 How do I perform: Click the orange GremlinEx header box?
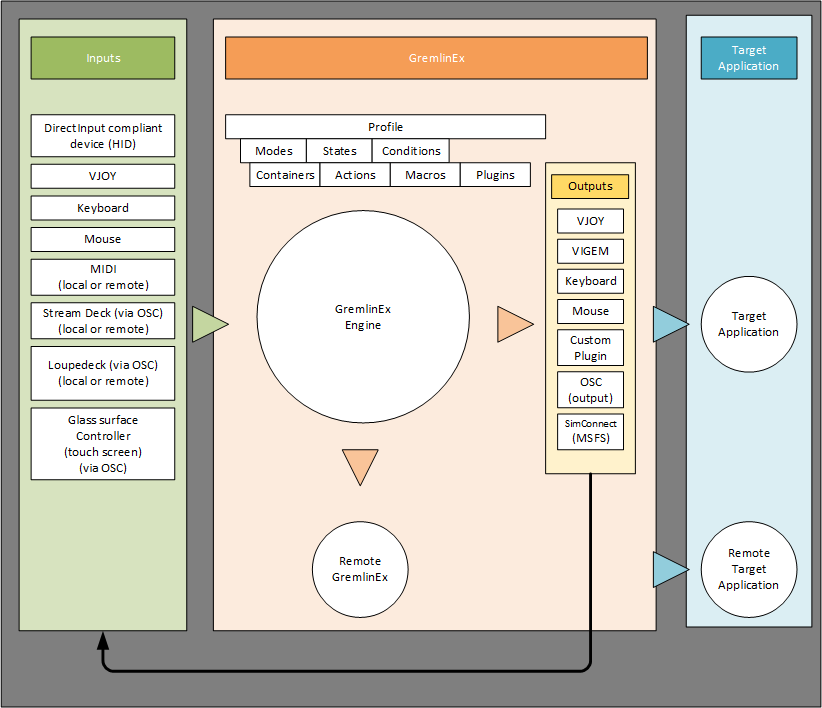(x=436, y=58)
